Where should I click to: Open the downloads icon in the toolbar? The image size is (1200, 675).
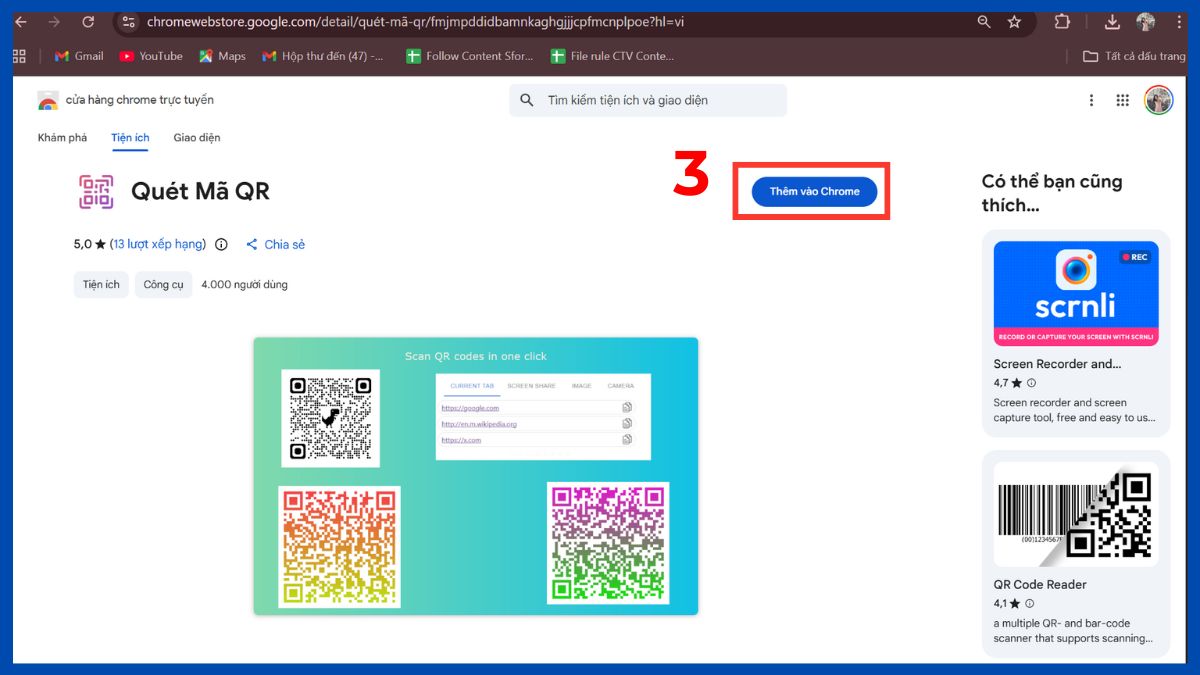pyautogui.click(x=1113, y=21)
